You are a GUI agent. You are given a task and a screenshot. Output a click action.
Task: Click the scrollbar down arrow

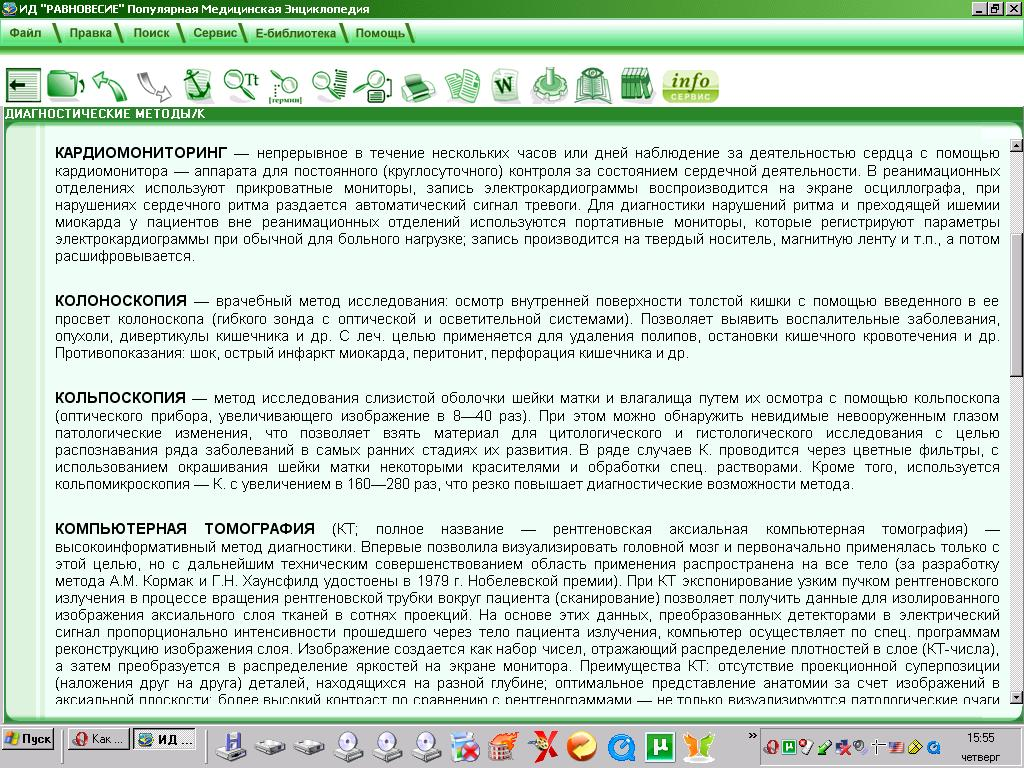(x=1016, y=697)
